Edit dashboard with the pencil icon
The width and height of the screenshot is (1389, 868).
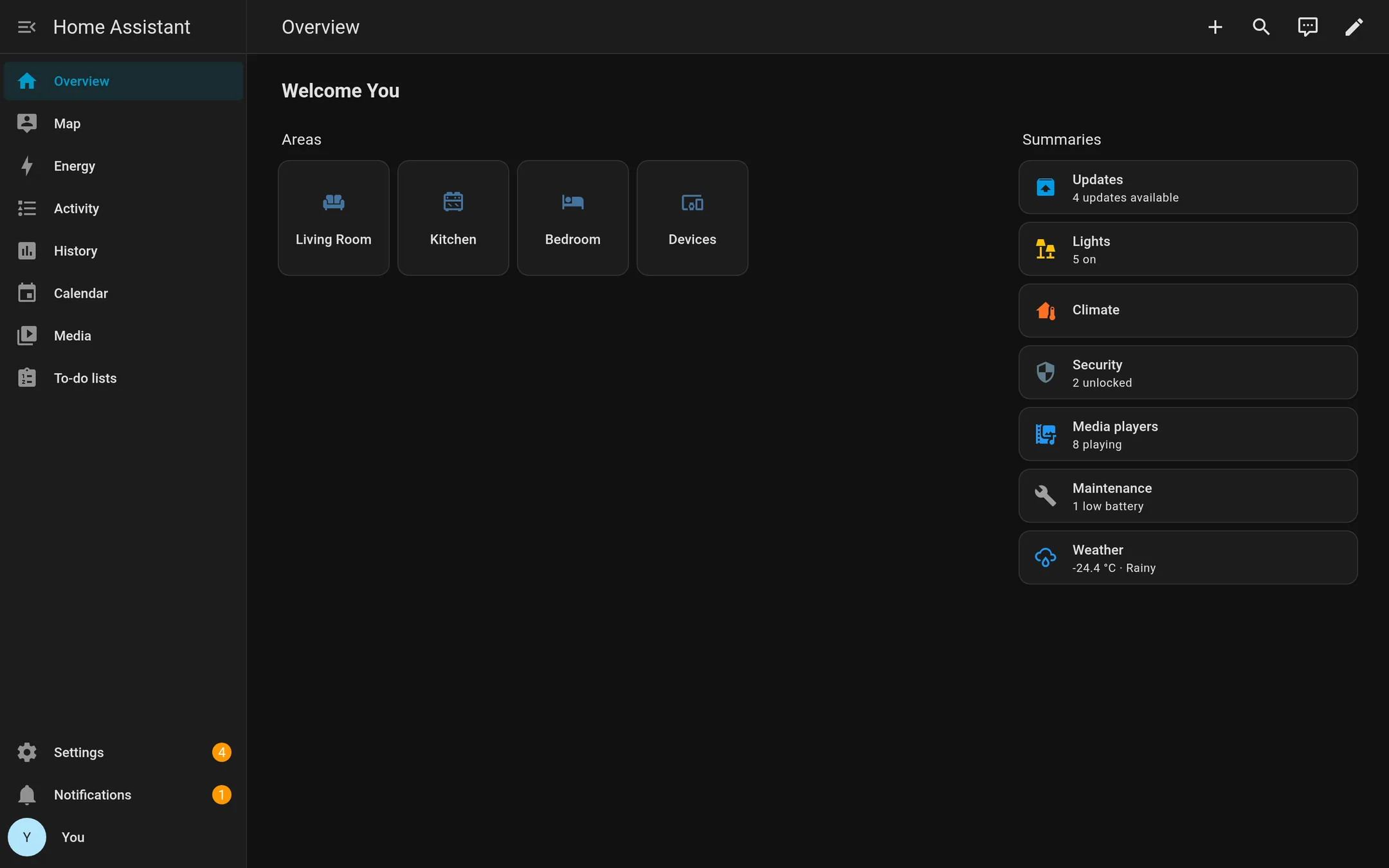click(x=1354, y=27)
